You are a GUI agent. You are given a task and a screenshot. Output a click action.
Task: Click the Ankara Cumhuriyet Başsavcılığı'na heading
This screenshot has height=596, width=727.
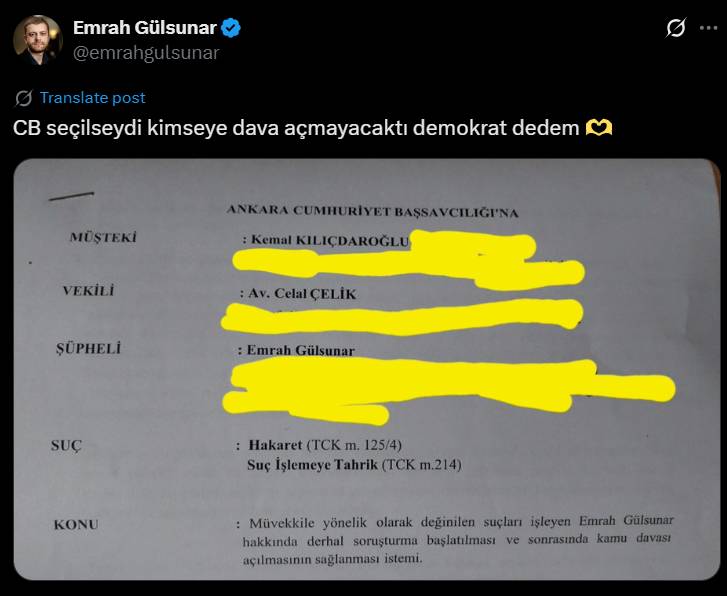click(372, 211)
